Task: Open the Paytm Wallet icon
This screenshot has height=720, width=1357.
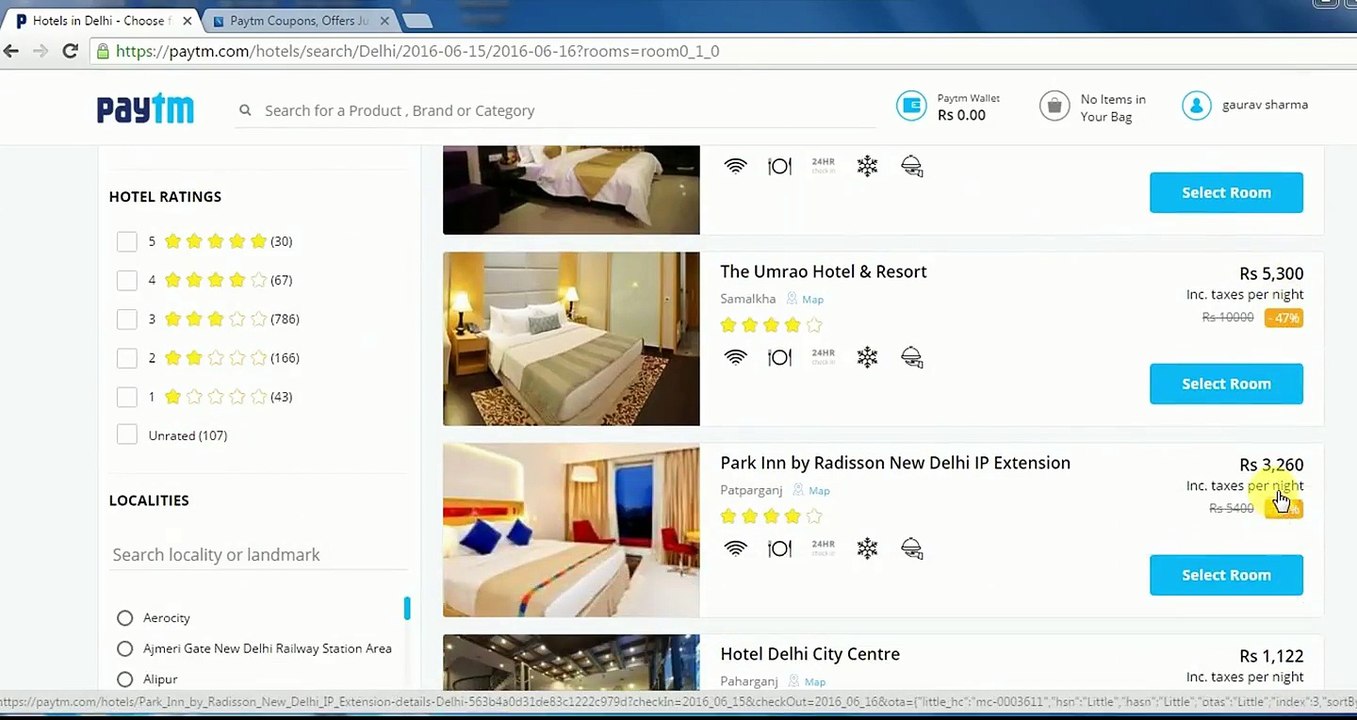Action: 911,105
